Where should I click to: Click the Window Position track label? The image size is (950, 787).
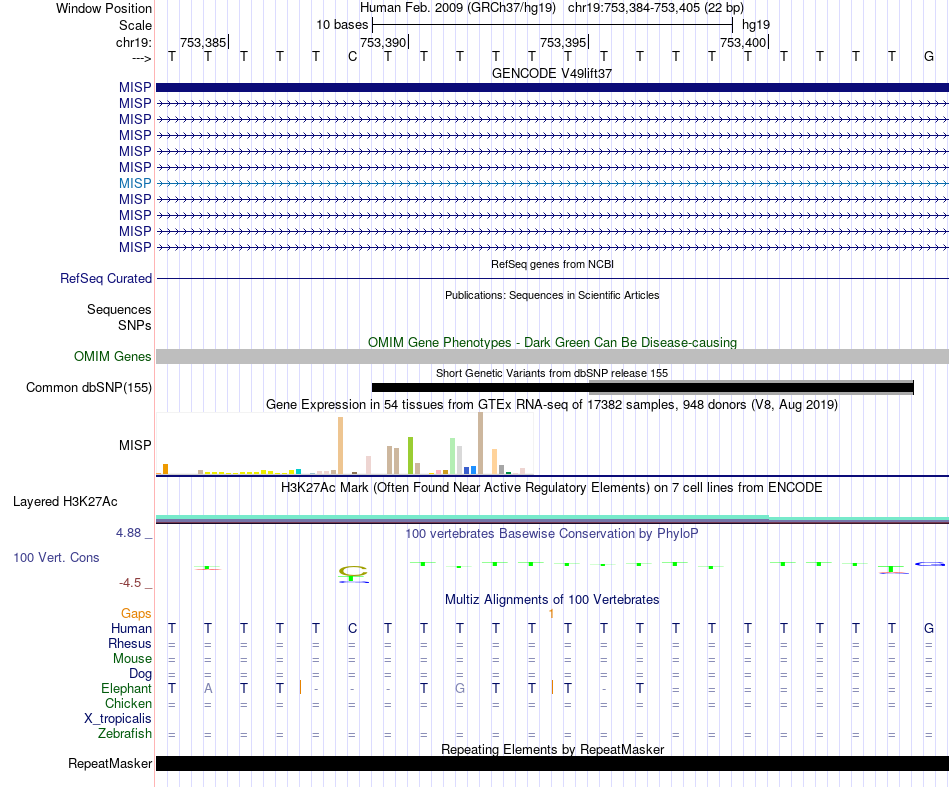[x=104, y=8]
